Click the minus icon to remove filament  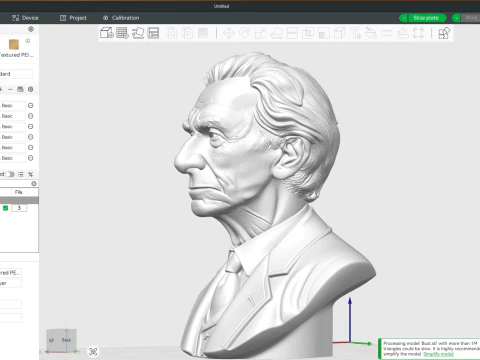click(10, 89)
